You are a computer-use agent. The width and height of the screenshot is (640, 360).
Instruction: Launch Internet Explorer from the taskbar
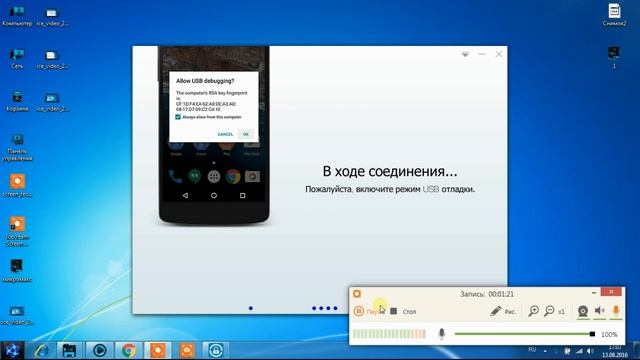coord(42,350)
